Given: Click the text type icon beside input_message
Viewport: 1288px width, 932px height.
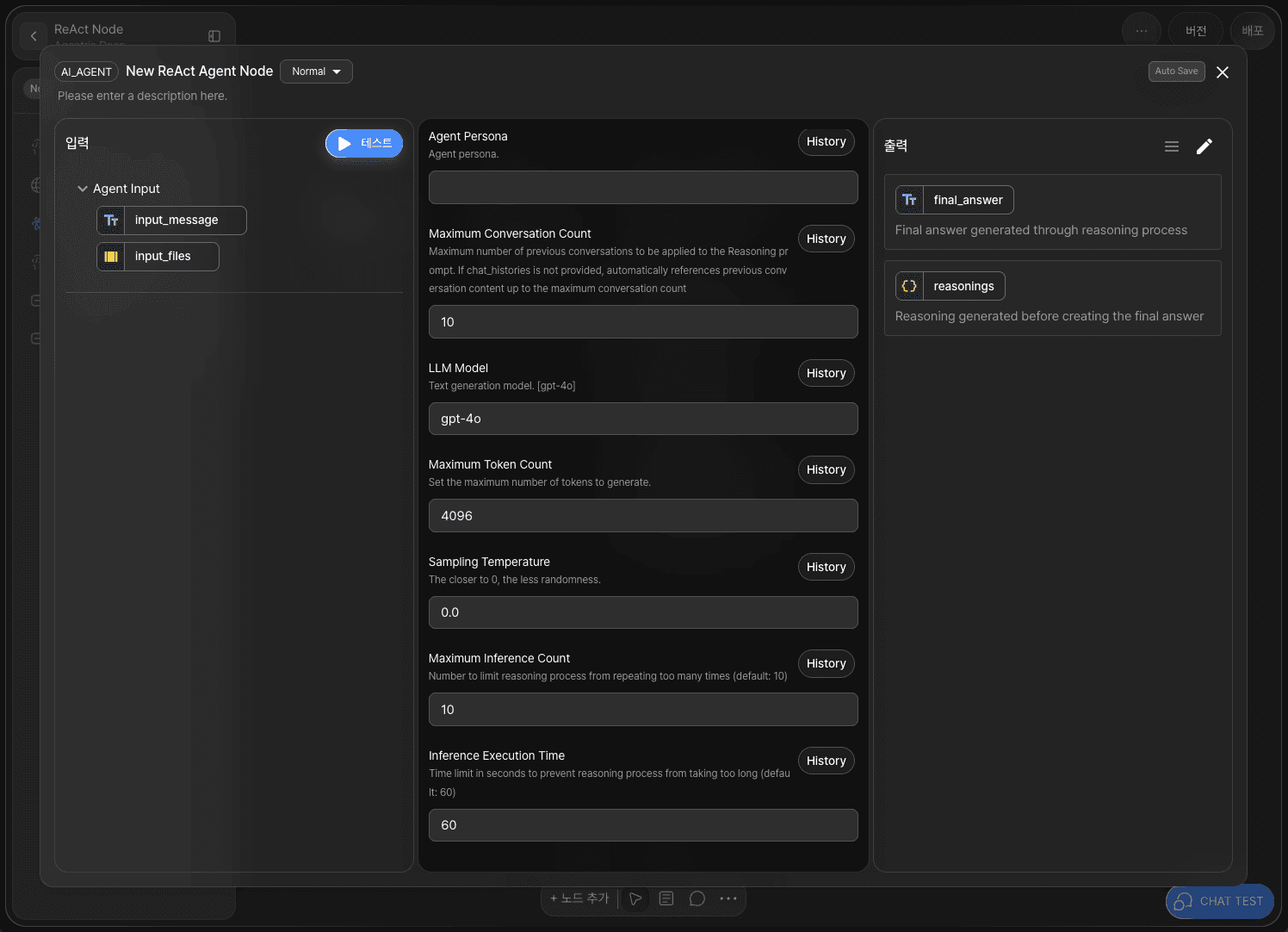Looking at the screenshot, I should (x=111, y=221).
